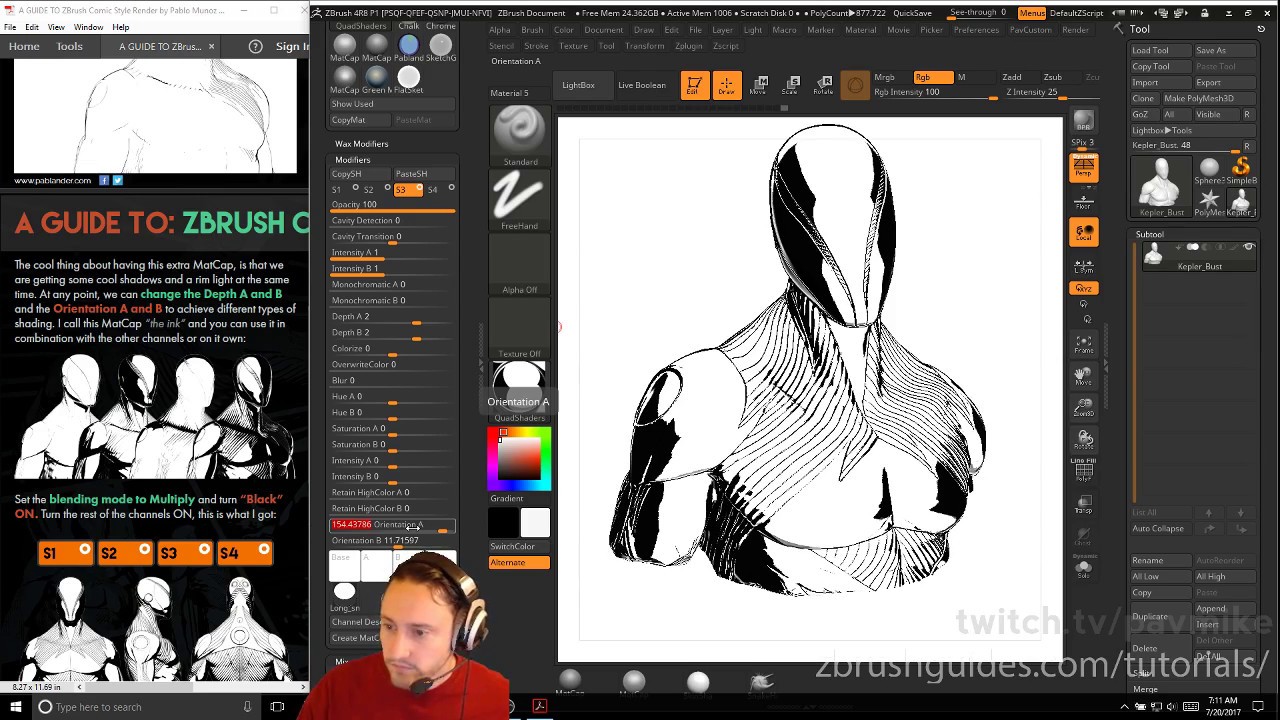Collapse the Modifiers section header
This screenshot has width=1280, height=720.
(x=353, y=160)
